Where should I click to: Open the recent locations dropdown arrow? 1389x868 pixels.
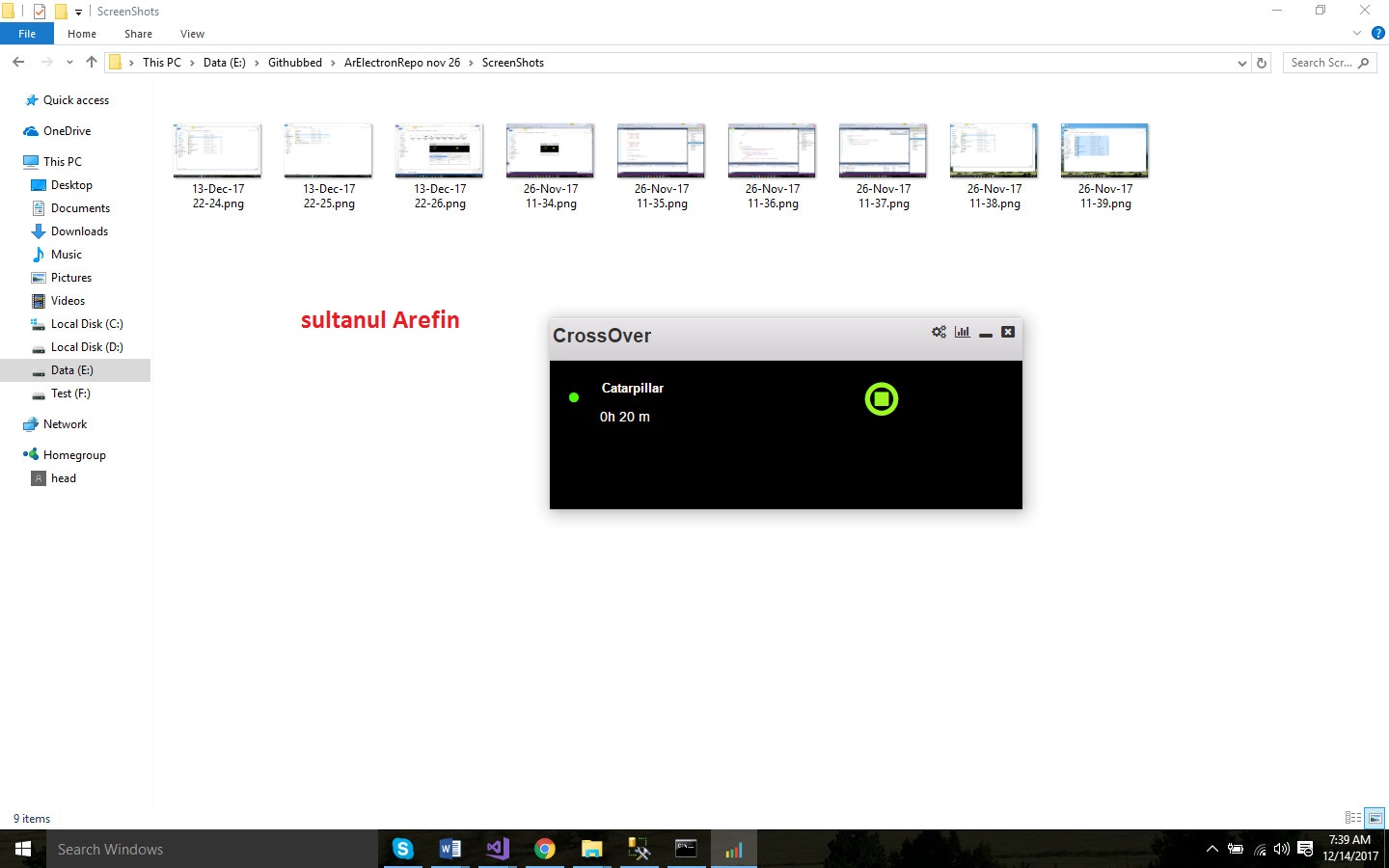69,63
